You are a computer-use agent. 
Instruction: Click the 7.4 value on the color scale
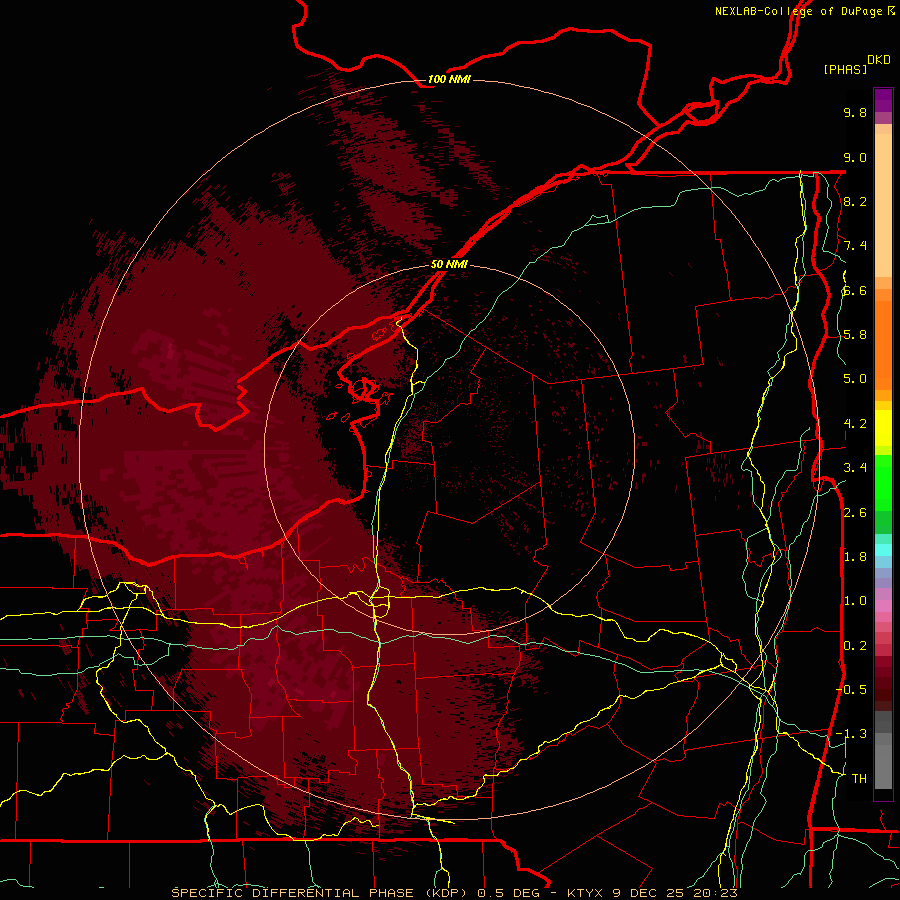tap(855, 246)
